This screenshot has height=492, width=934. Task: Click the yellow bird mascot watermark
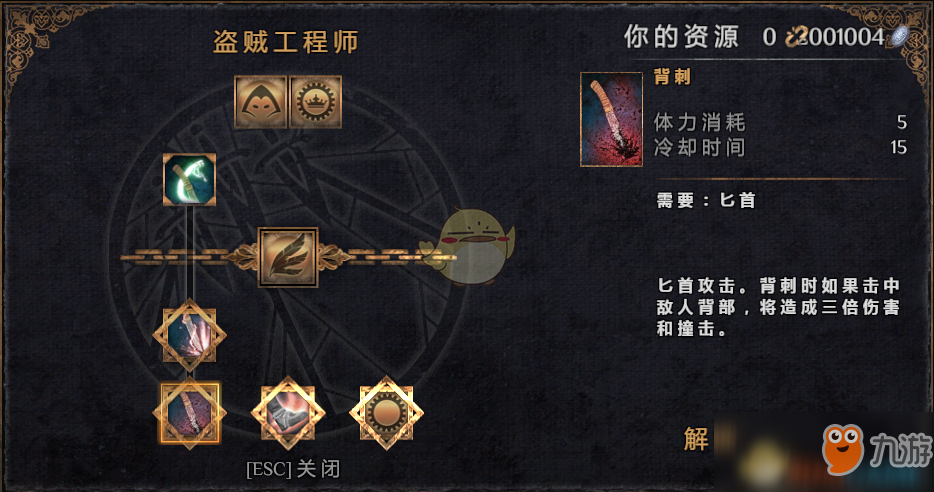tap(468, 246)
